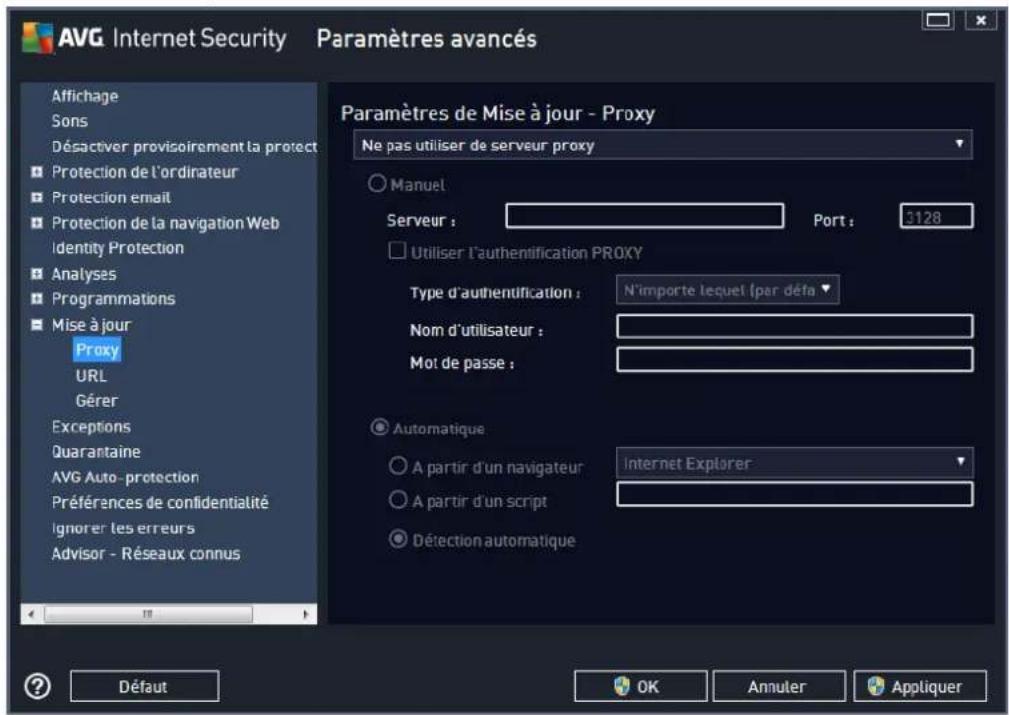Click the Analyses label
This screenshot has width=1009, height=715.
pos(84,274)
